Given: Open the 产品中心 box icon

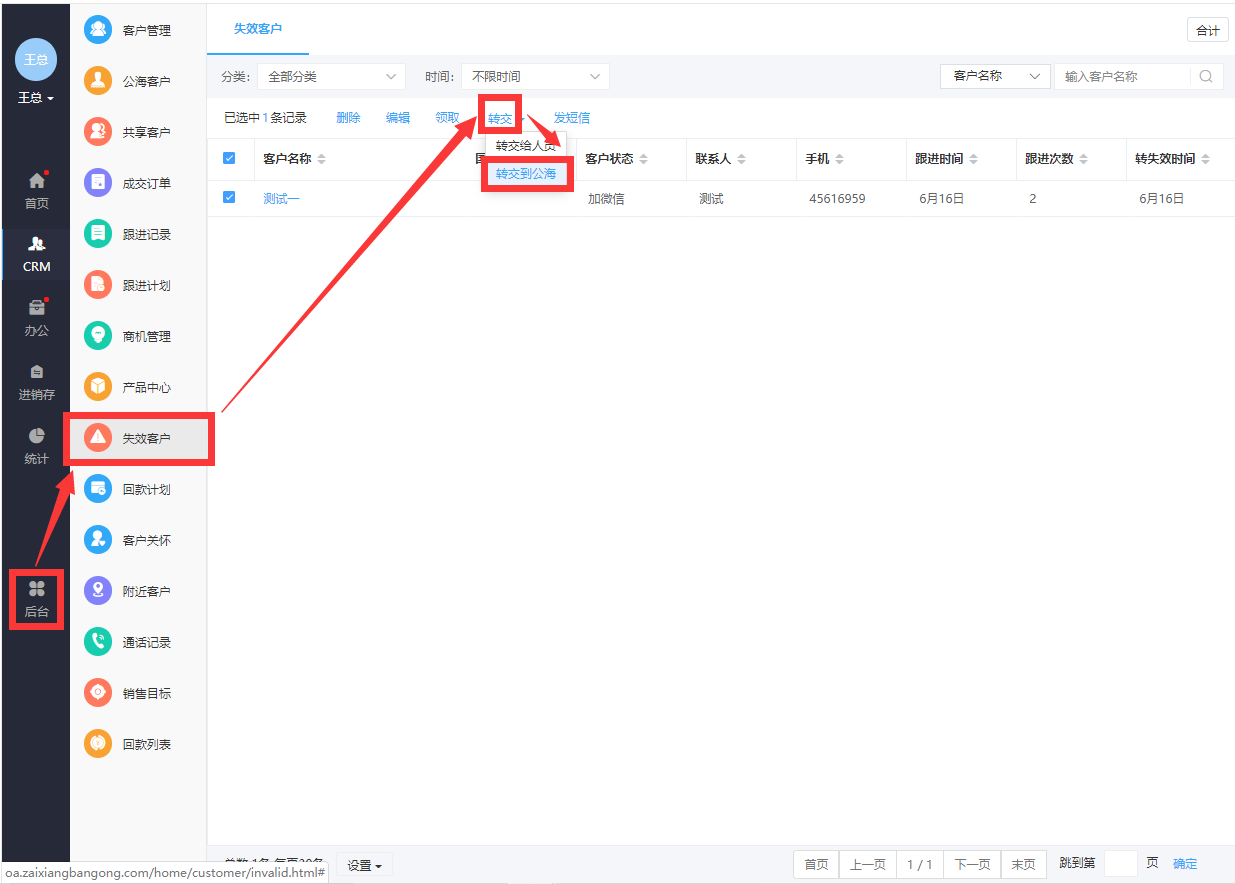Looking at the screenshot, I should click(98, 387).
